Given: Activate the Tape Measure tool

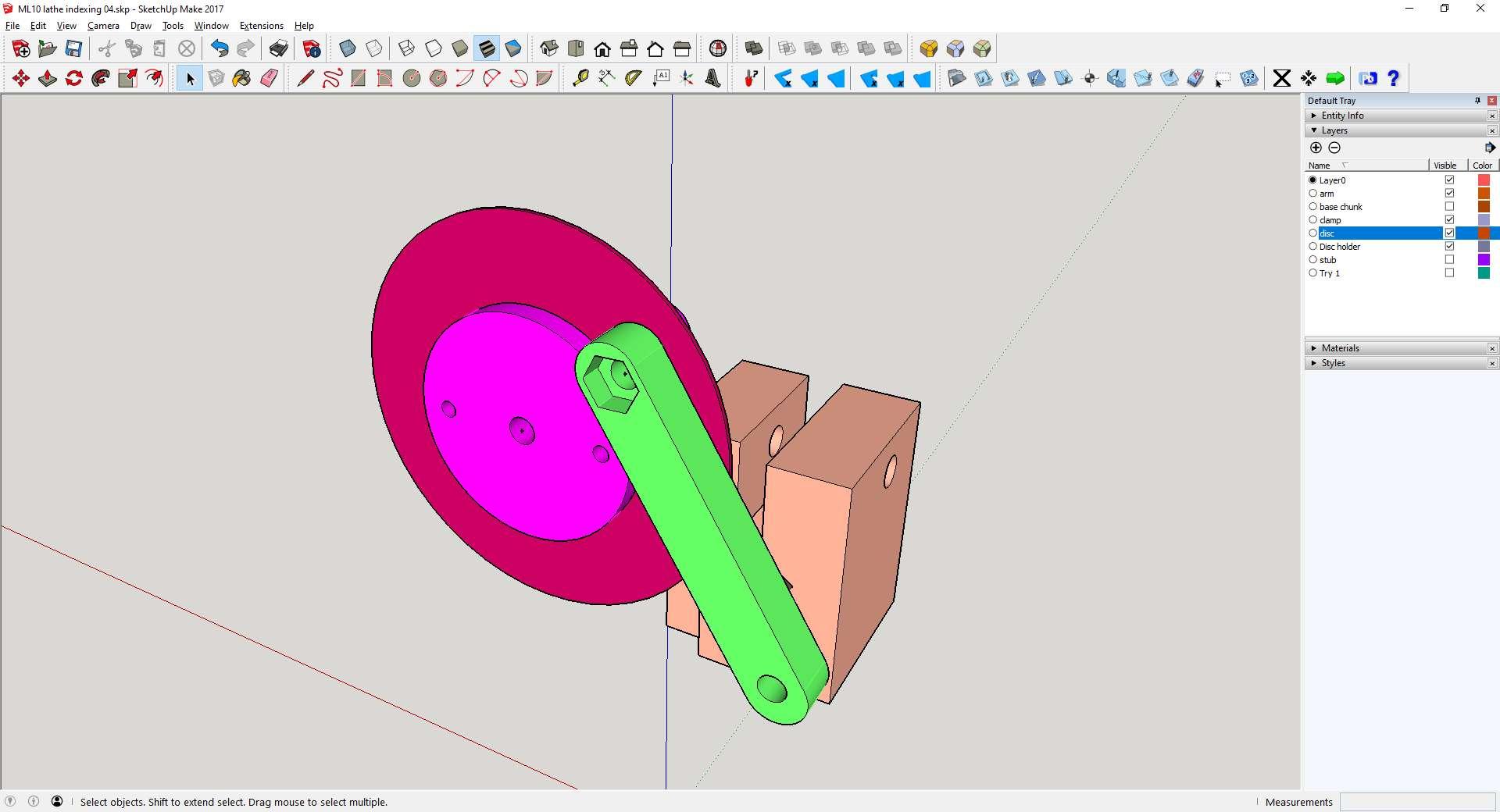Looking at the screenshot, I should click(x=580, y=78).
